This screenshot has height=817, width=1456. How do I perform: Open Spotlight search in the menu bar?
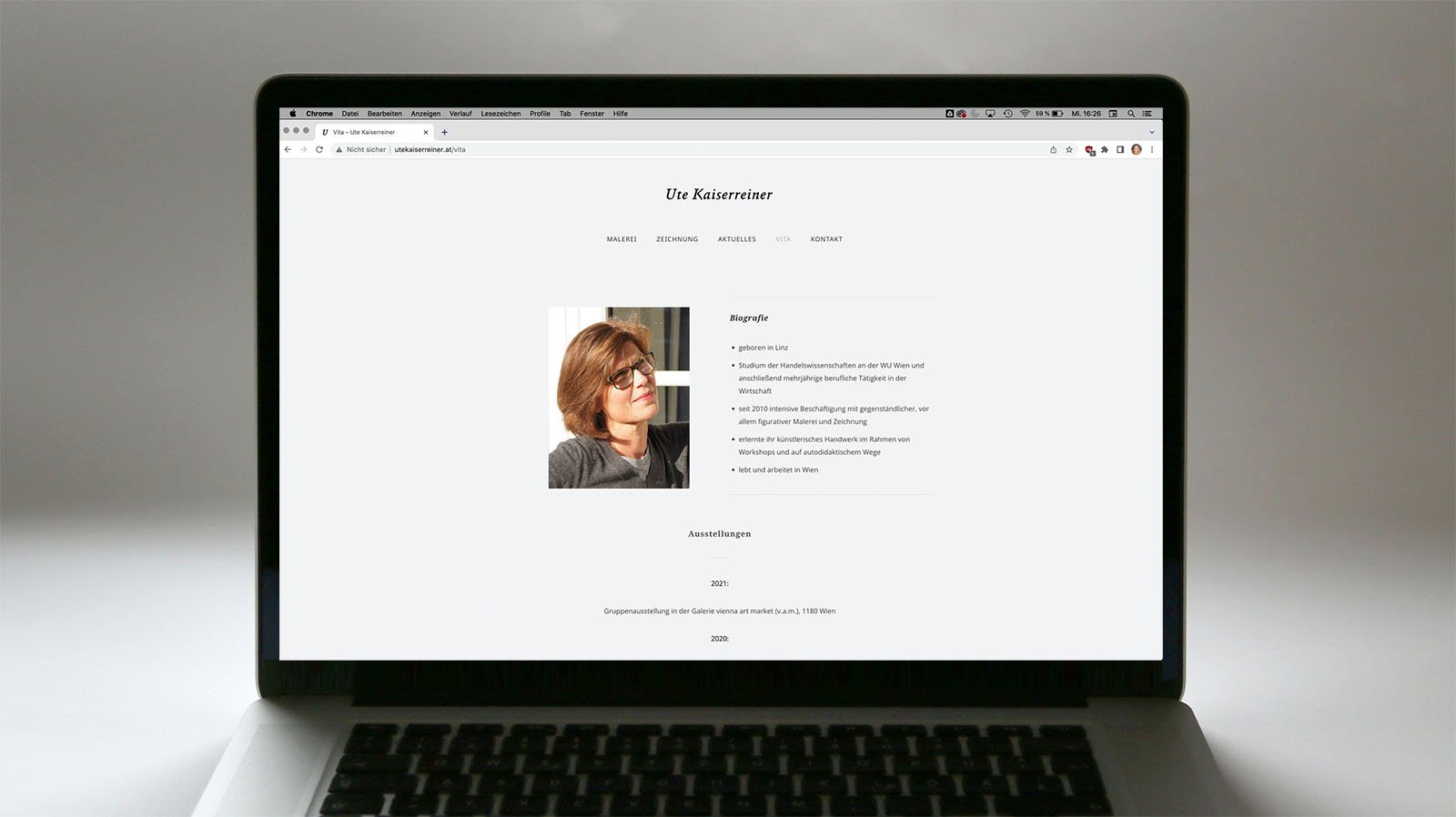coord(1131,114)
